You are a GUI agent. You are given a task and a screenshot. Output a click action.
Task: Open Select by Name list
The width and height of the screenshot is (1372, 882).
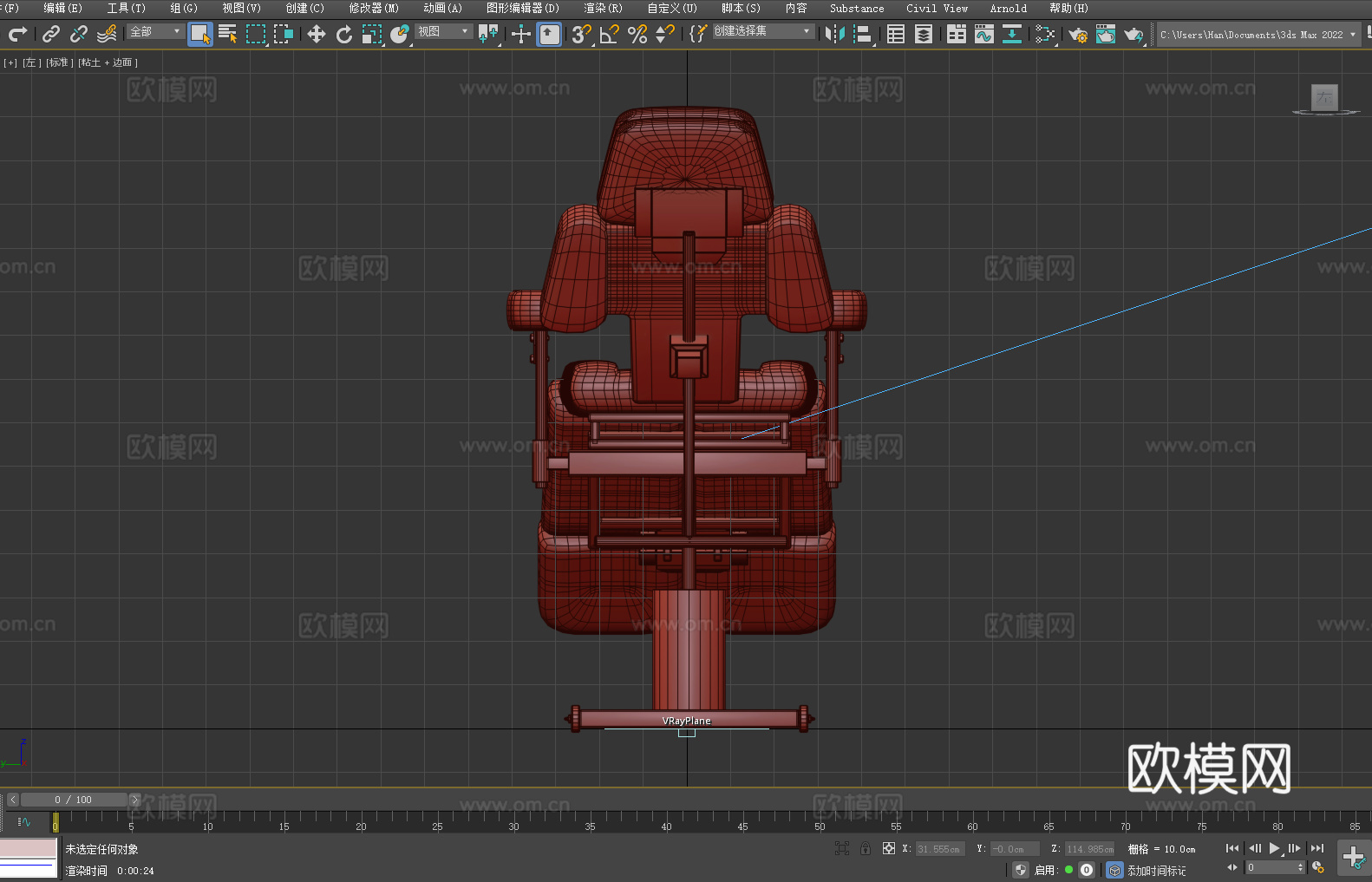point(228,34)
